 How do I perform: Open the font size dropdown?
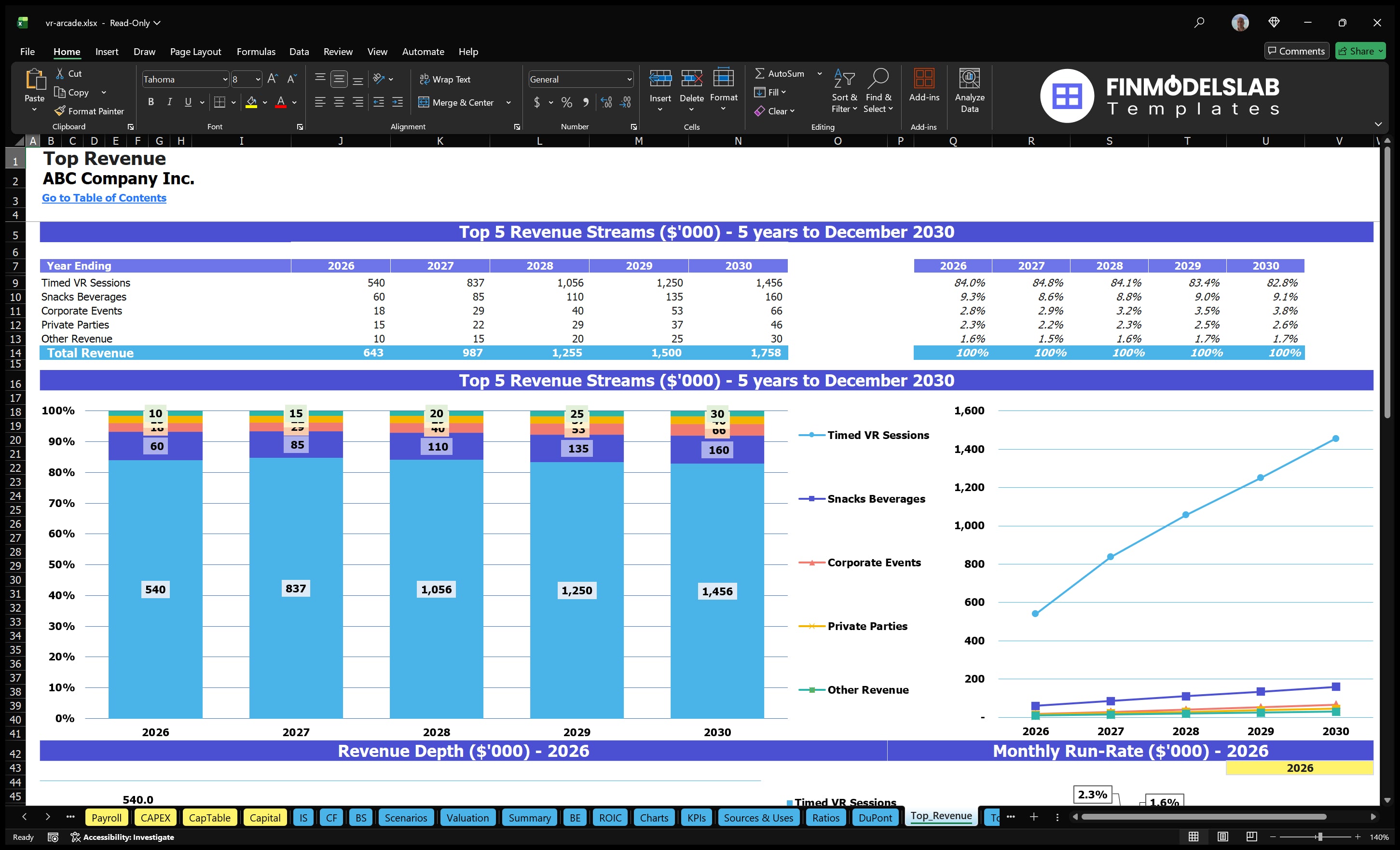point(259,79)
